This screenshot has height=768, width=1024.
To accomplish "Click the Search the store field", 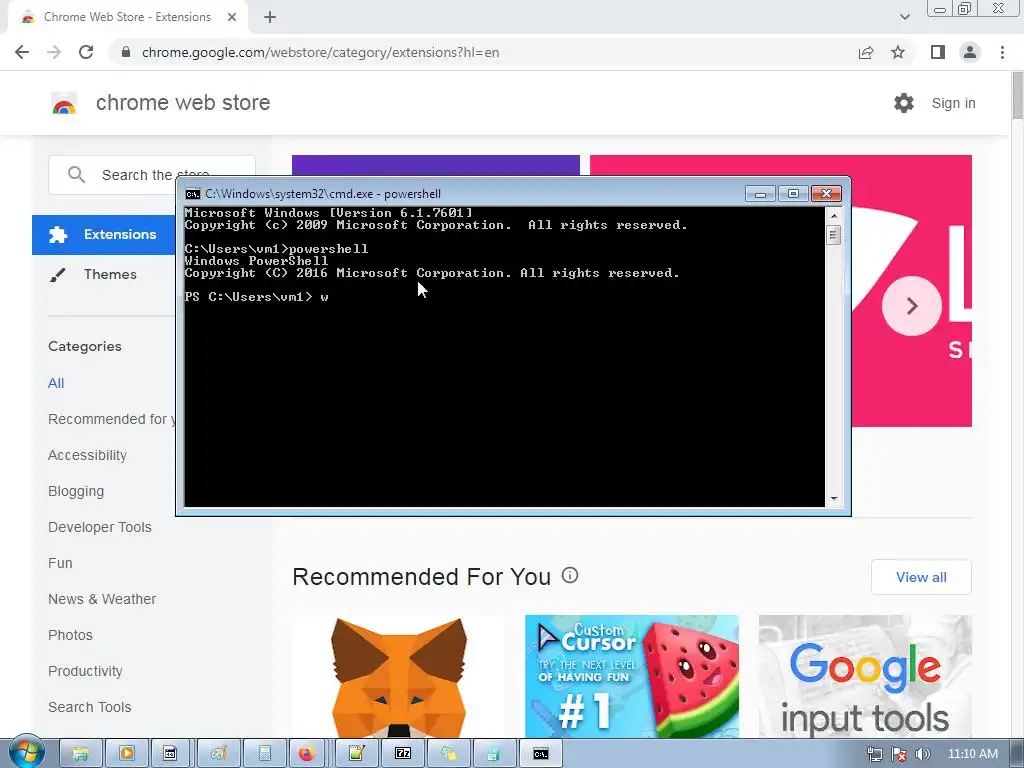I will 152,175.
